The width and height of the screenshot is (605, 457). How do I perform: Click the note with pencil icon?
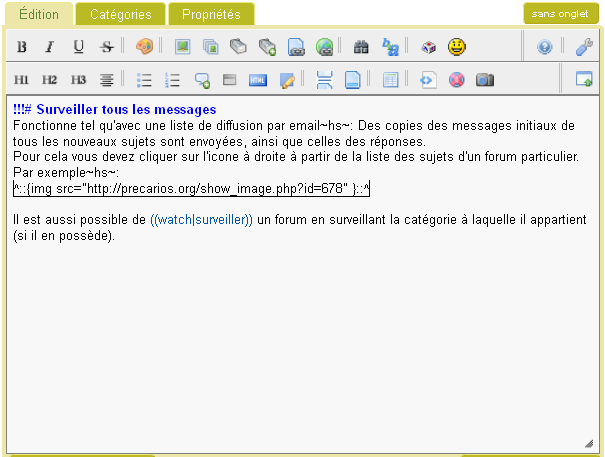tap(287, 80)
